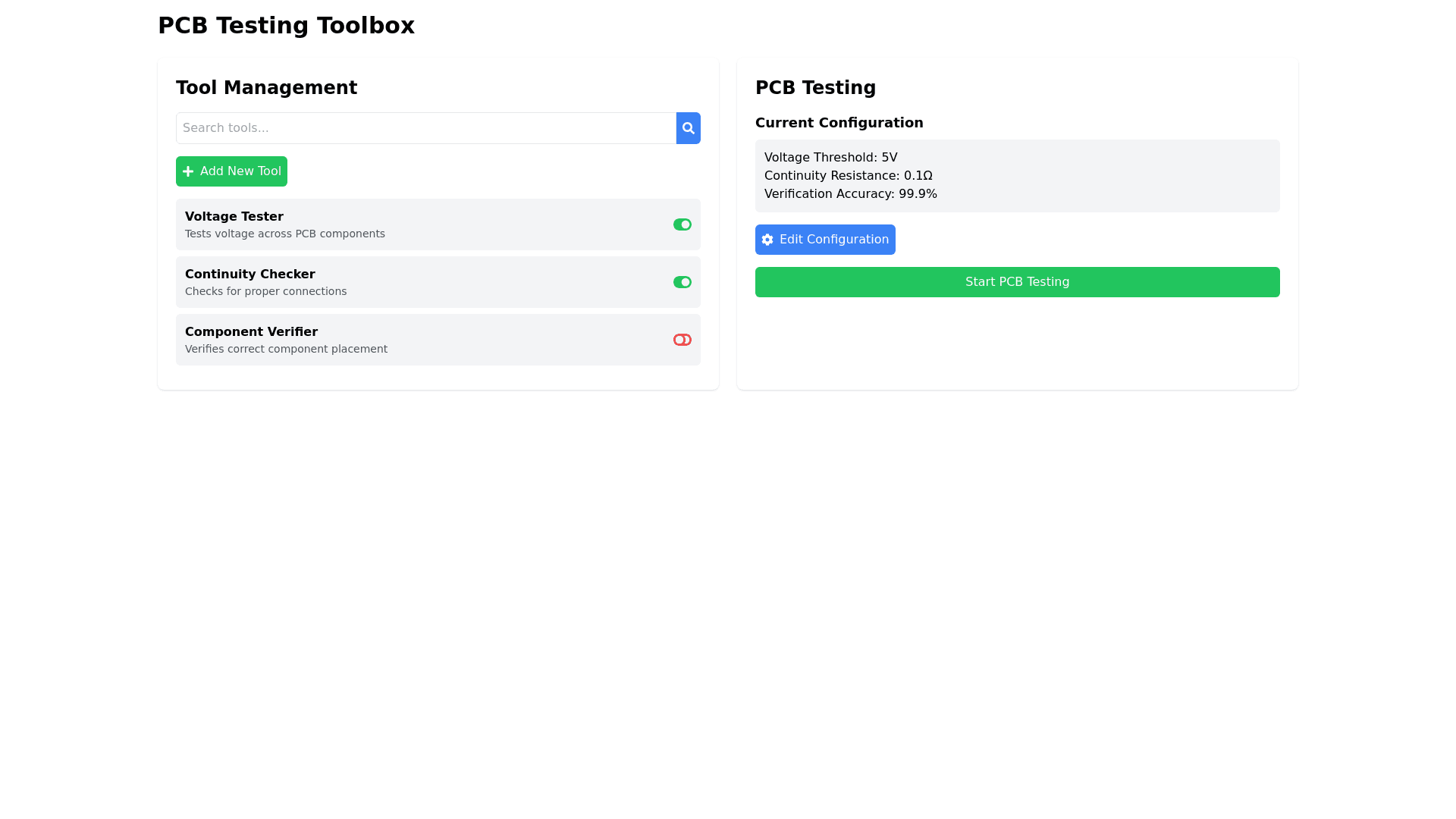Click the PCB Testing Toolbox page title

pyautogui.click(x=287, y=25)
